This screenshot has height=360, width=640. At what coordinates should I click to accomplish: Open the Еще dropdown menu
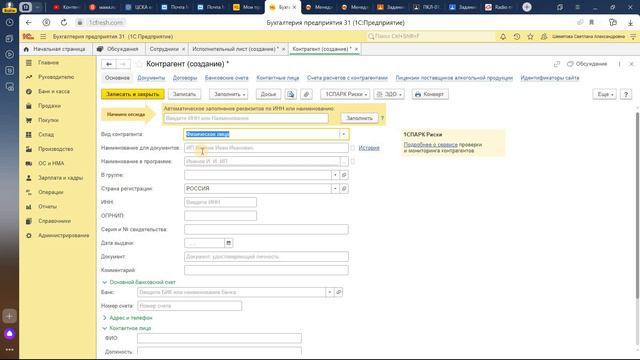604,94
